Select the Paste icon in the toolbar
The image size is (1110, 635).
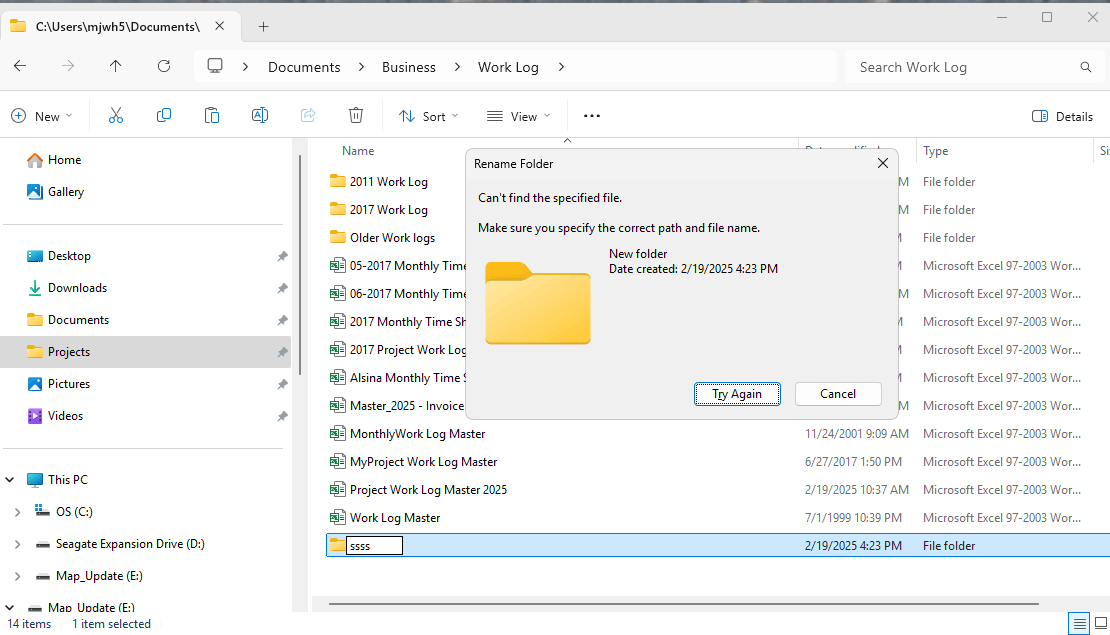(212, 115)
